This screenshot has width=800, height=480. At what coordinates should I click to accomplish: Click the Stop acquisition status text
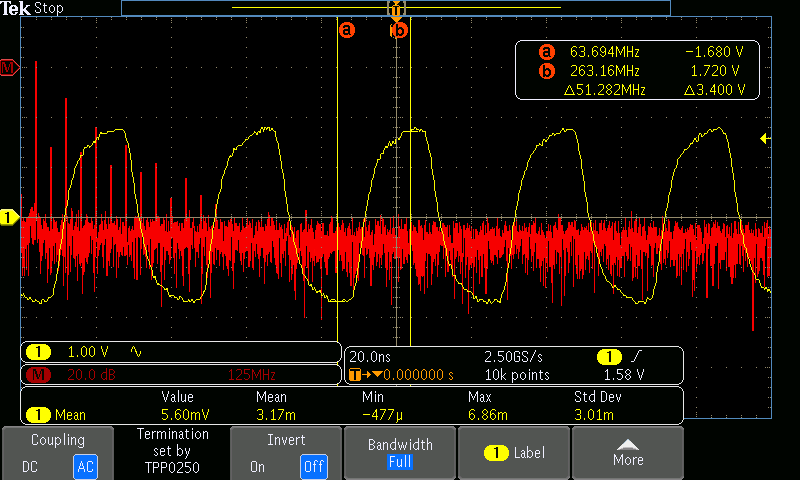[x=49, y=8]
